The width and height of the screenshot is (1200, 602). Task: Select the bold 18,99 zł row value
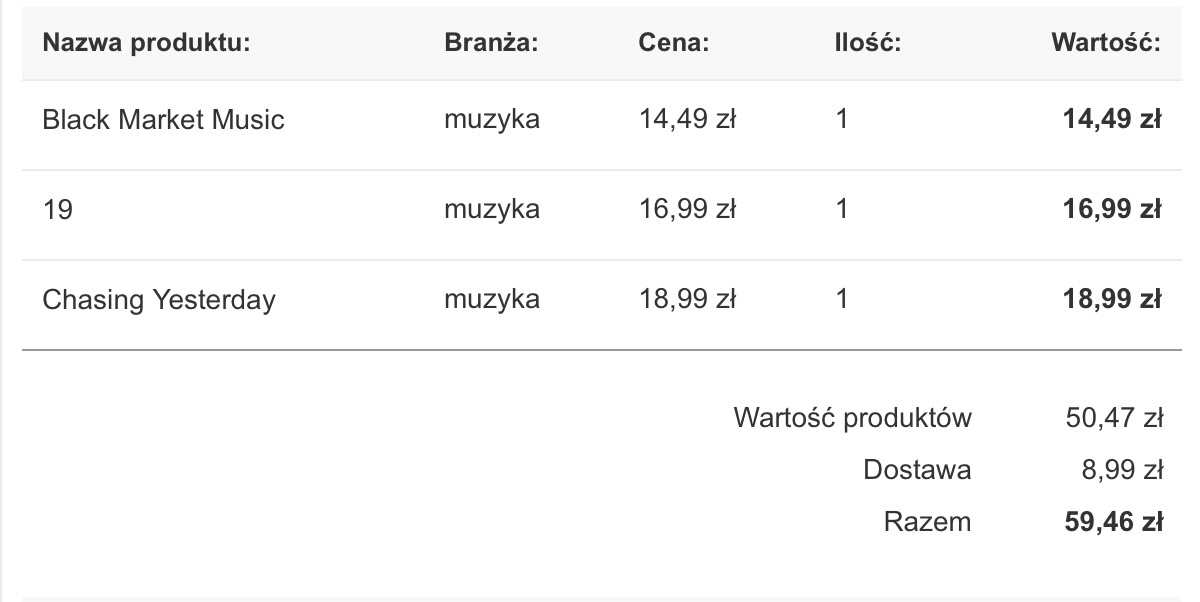pos(1110,300)
